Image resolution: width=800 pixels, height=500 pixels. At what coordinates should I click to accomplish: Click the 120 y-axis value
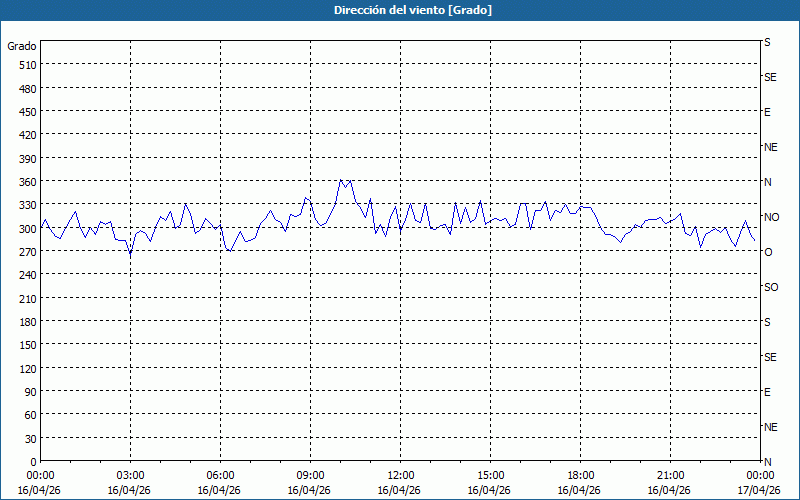[x=28, y=368]
